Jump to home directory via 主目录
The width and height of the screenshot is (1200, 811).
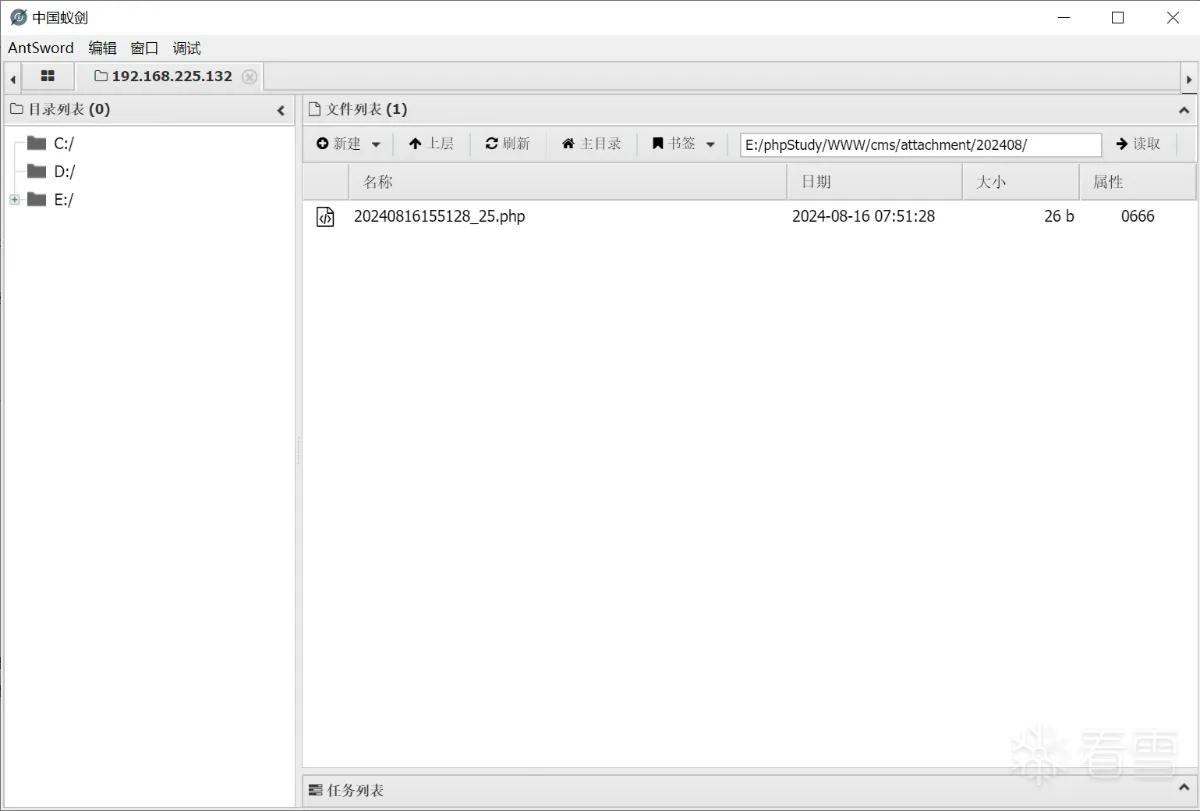coord(591,144)
